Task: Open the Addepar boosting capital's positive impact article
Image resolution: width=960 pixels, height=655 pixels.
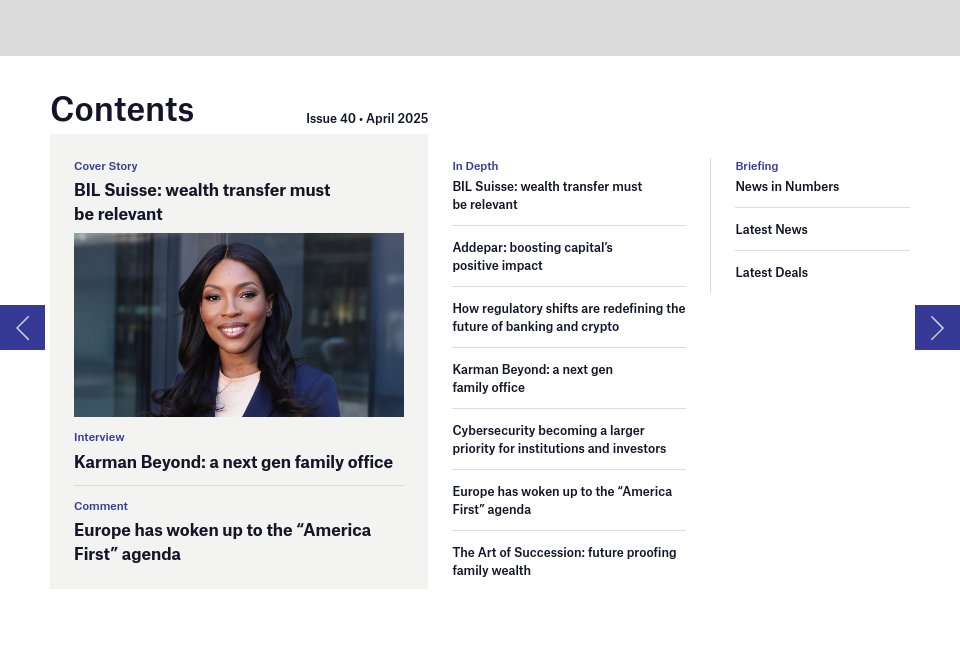Action: tap(532, 256)
